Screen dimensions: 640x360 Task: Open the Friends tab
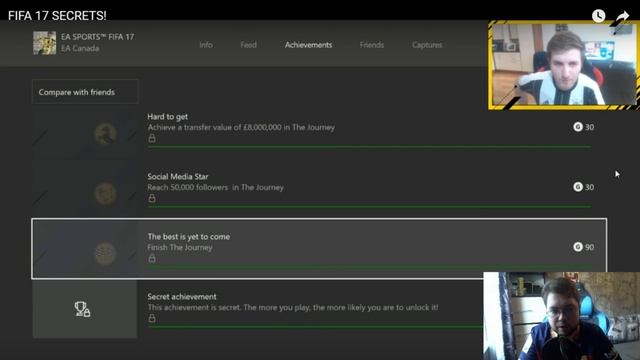point(371,45)
